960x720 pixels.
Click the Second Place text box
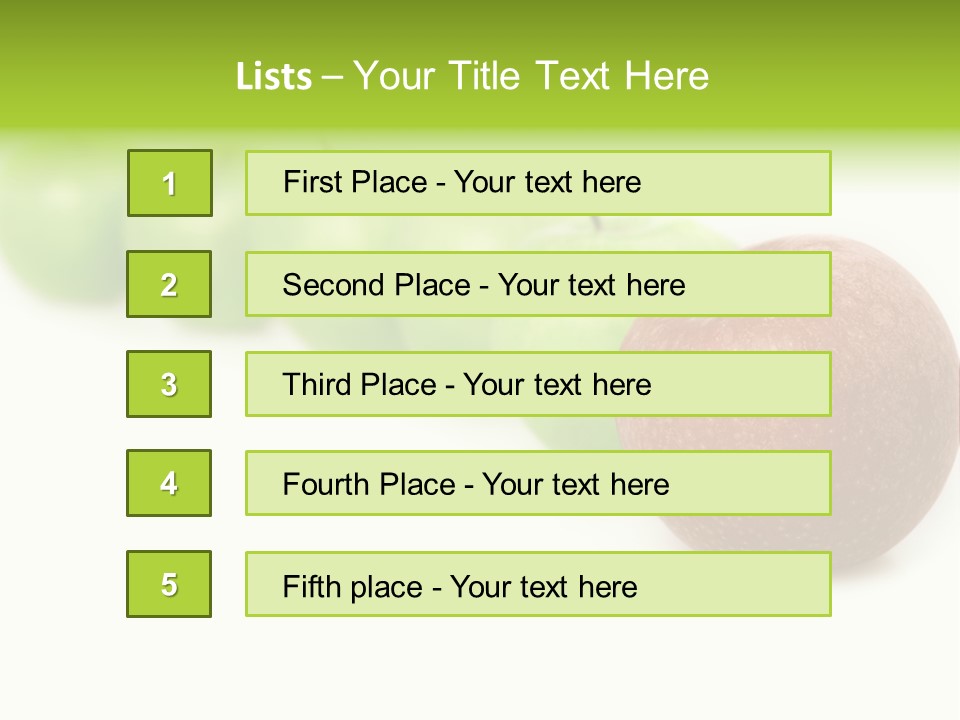pos(538,284)
